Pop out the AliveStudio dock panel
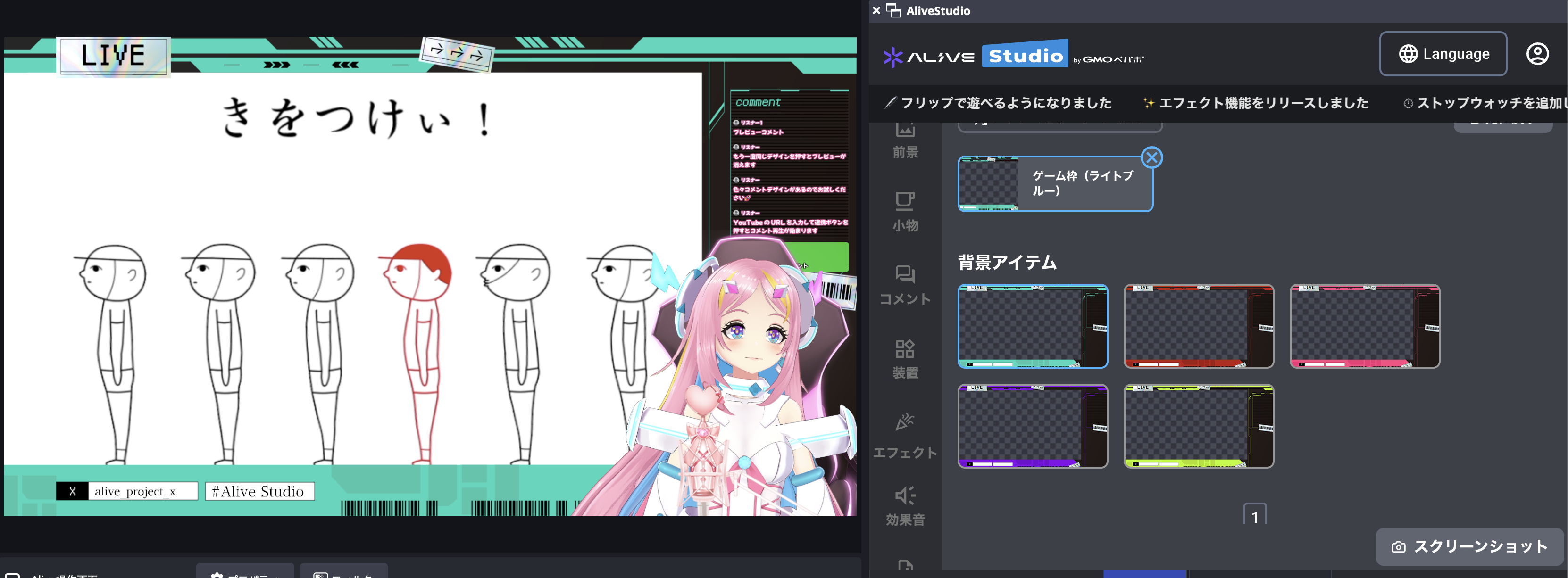 tap(893, 10)
